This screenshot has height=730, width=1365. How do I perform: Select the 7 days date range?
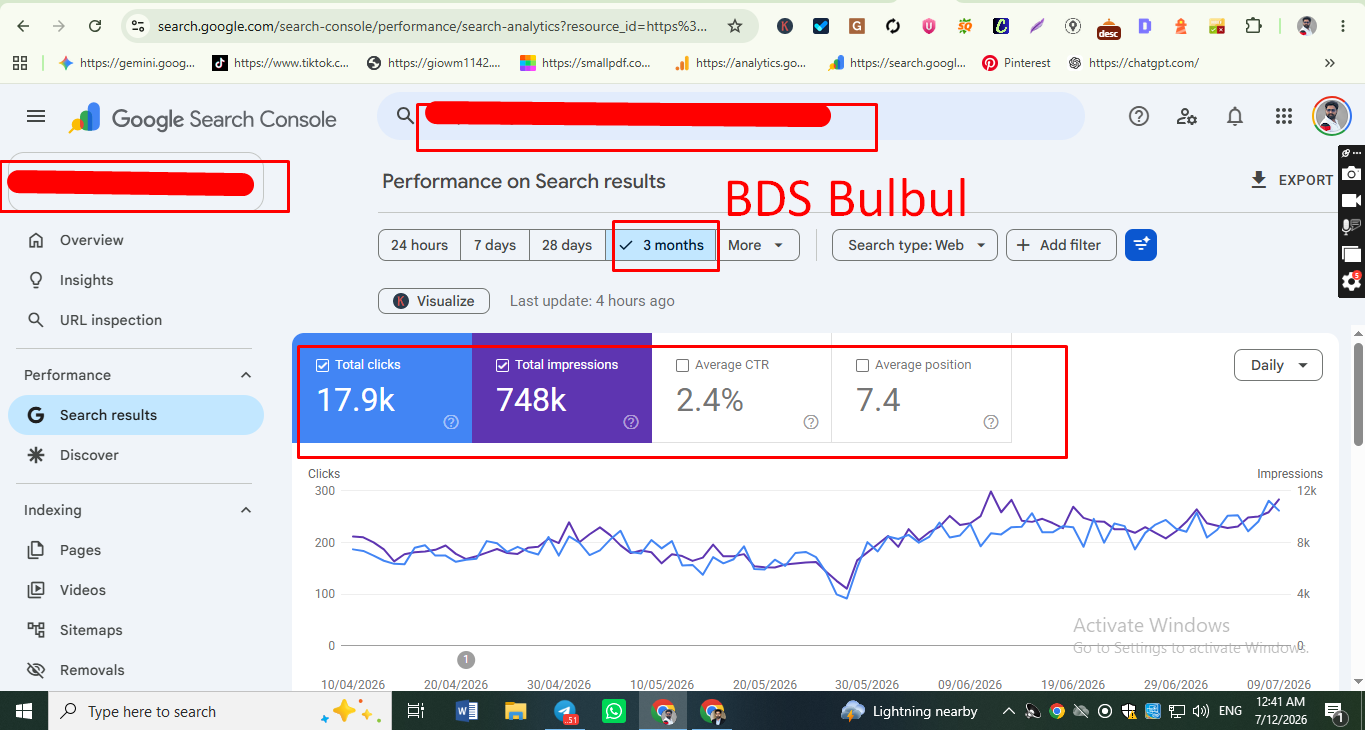(495, 245)
